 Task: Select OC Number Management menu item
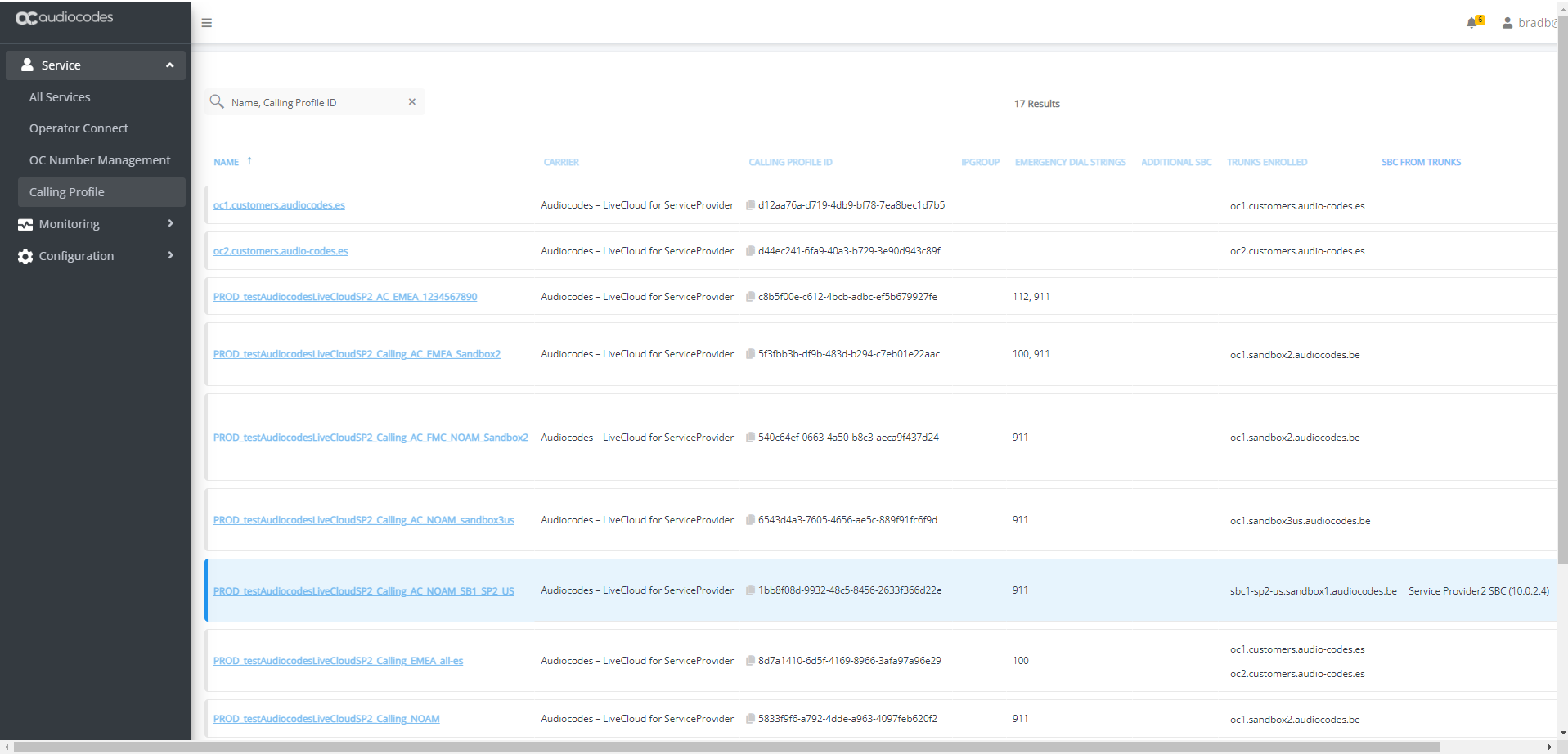pyautogui.click(x=100, y=160)
